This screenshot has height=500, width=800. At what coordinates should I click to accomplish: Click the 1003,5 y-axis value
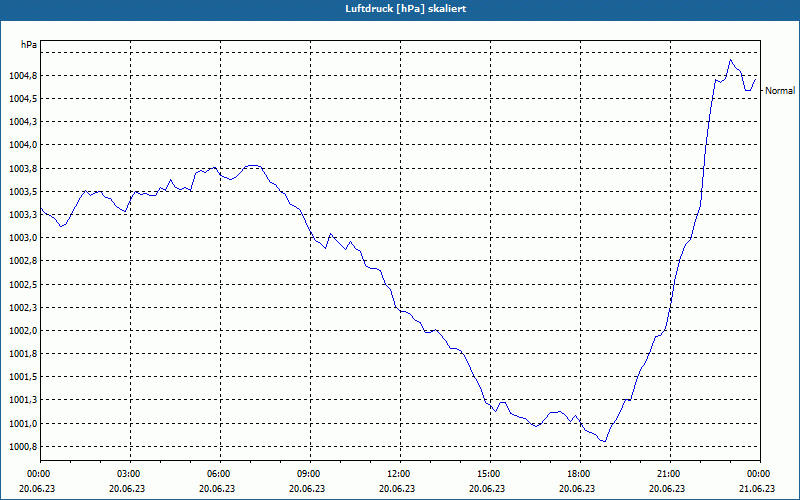[23, 192]
